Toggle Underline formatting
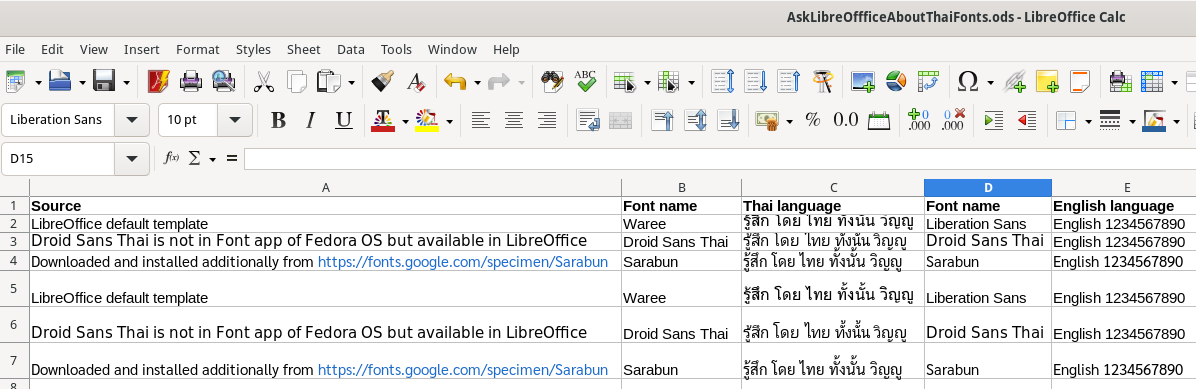1196x389 pixels. [x=343, y=120]
